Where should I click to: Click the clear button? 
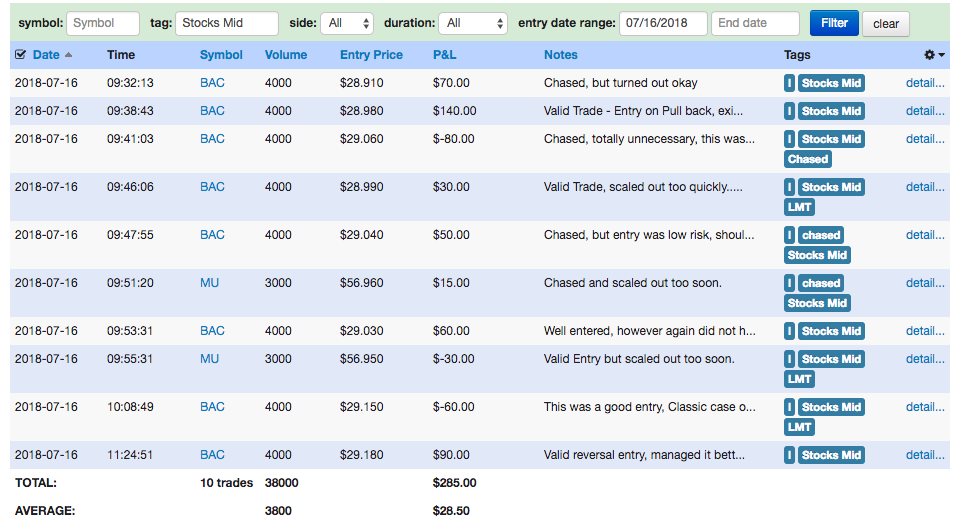click(885, 24)
